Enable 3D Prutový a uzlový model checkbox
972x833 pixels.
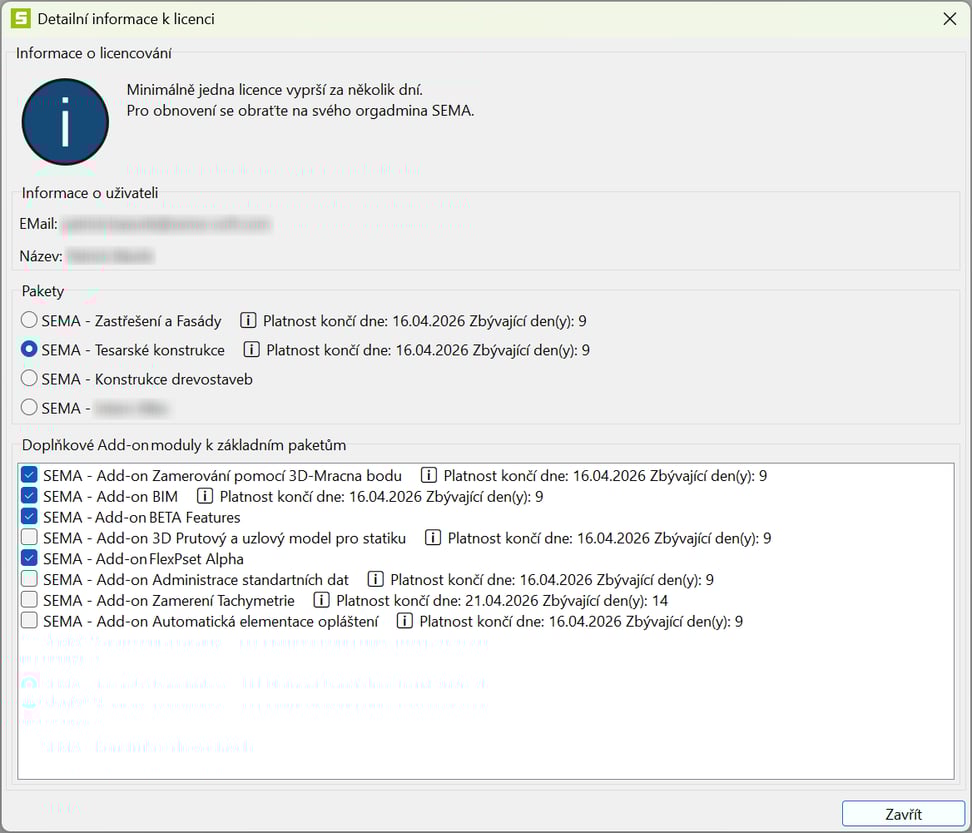[x=29, y=538]
